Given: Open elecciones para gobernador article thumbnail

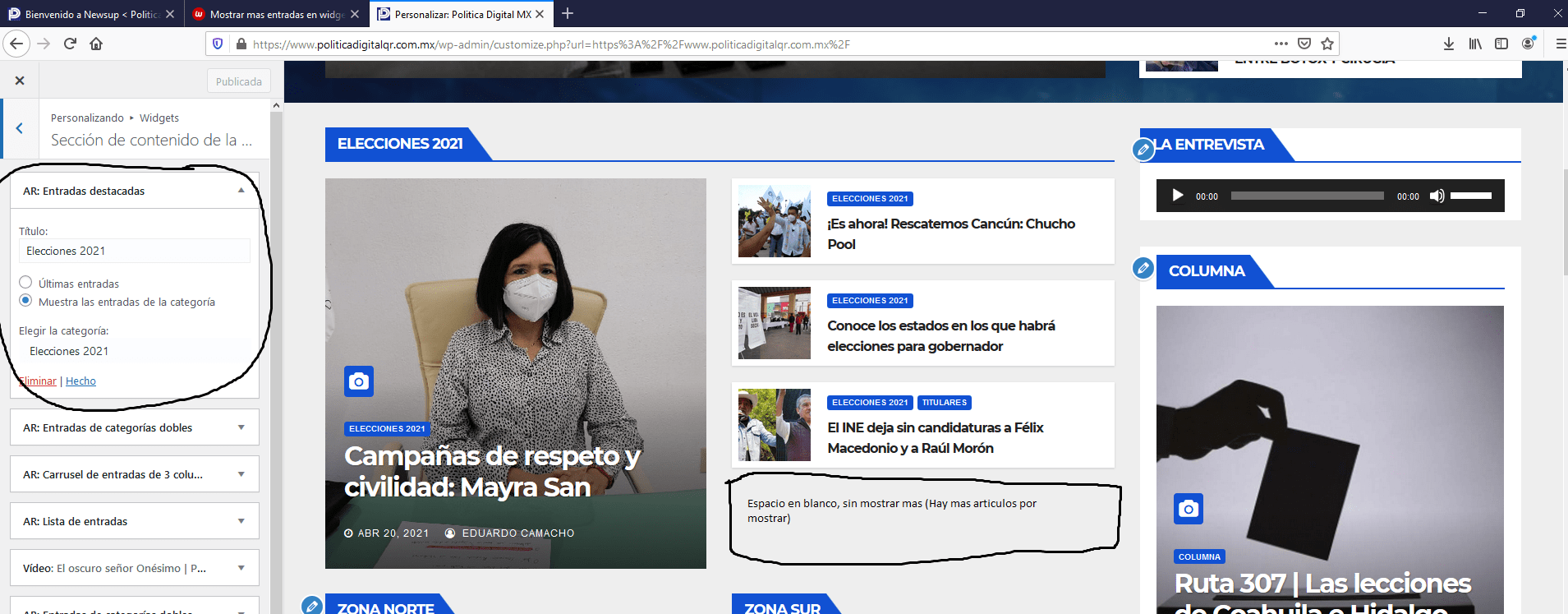Looking at the screenshot, I should 775,323.
